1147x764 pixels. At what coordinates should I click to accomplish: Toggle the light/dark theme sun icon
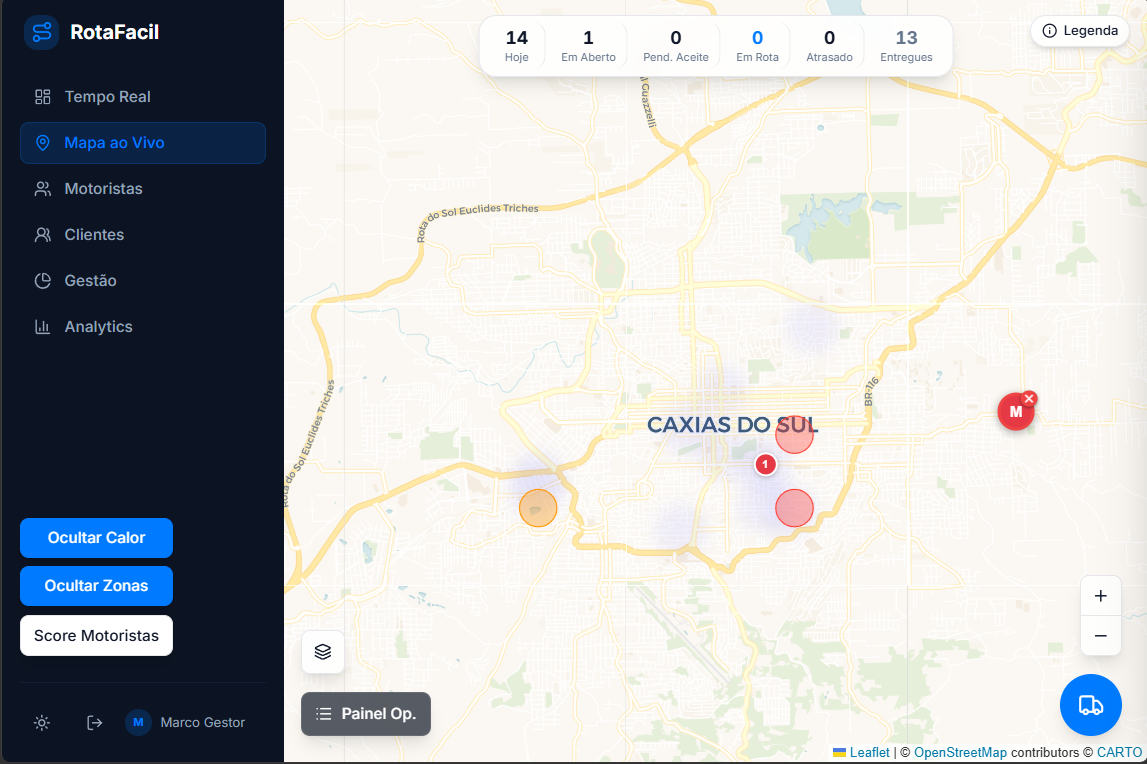[41, 722]
